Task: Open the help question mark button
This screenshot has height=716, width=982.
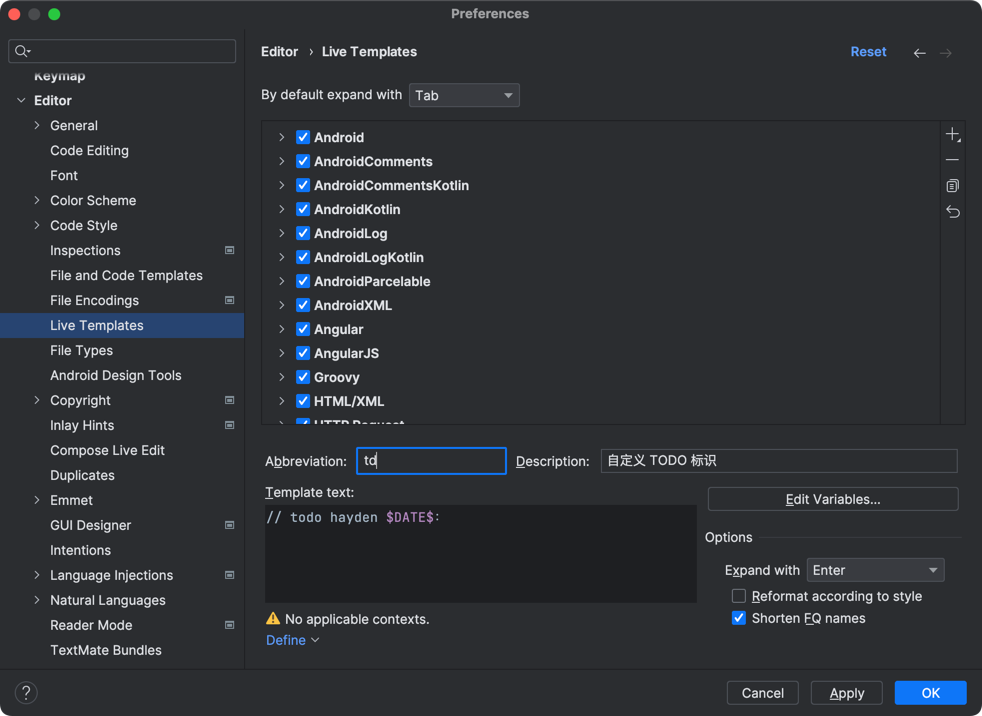Action: (27, 692)
